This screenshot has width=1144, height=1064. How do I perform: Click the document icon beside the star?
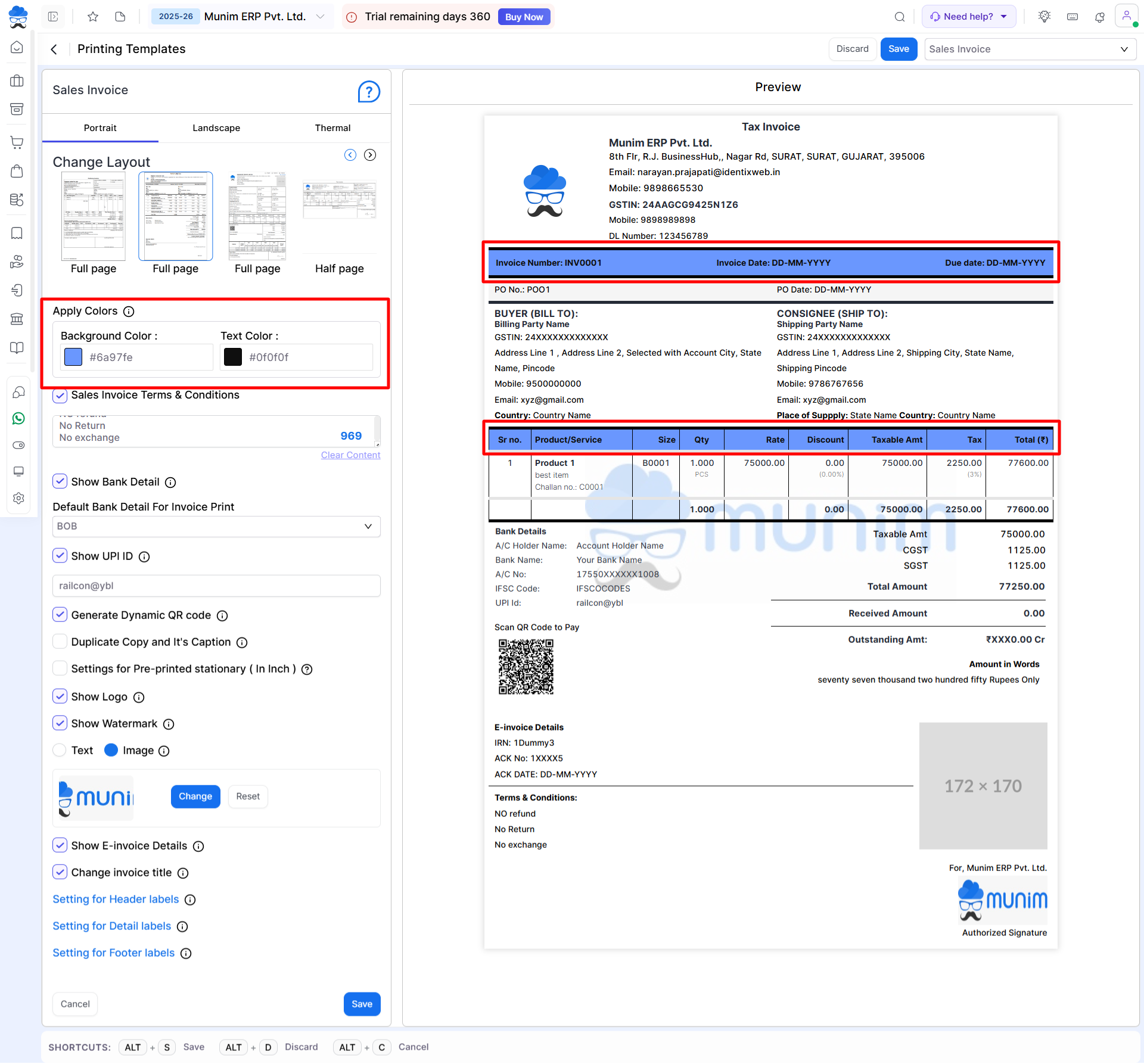[120, 17]
